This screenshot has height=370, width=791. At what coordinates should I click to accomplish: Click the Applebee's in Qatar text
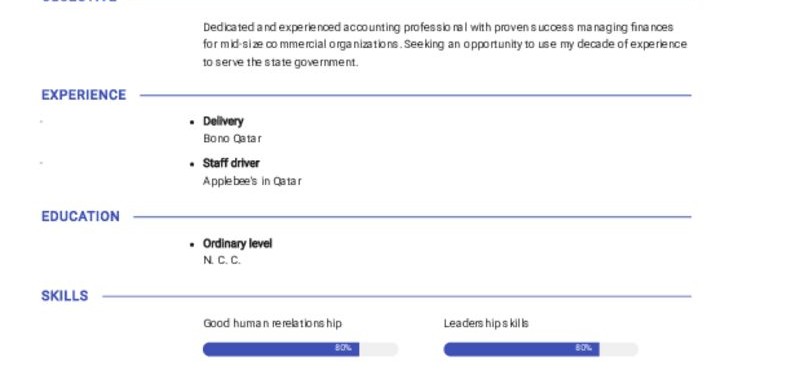[252, 181]
